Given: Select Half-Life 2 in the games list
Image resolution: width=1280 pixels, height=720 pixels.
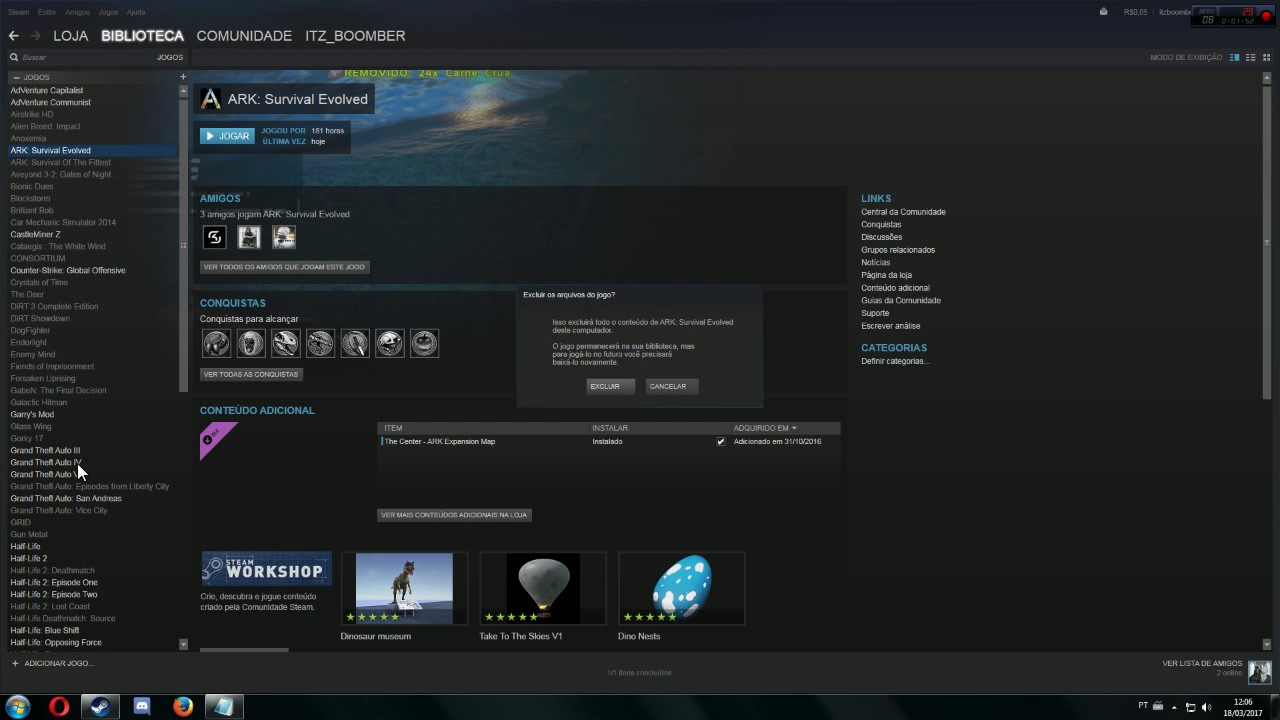Looking at the screenshot, I should (x=29, y=558).
